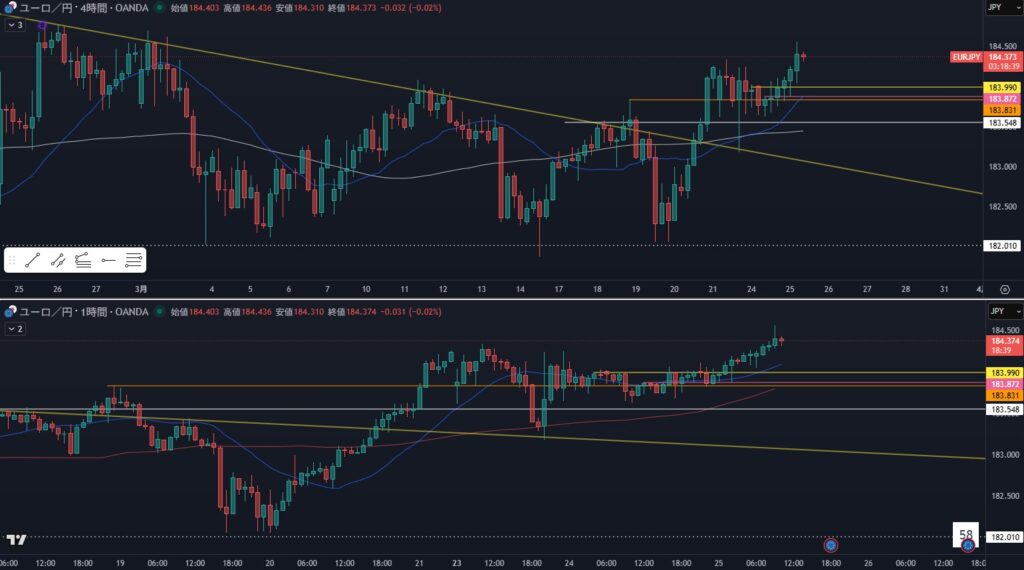Expand the indicator legend showing 2 on lower chart
Viewport: 1024px width, 570px height.
point(14,327)
